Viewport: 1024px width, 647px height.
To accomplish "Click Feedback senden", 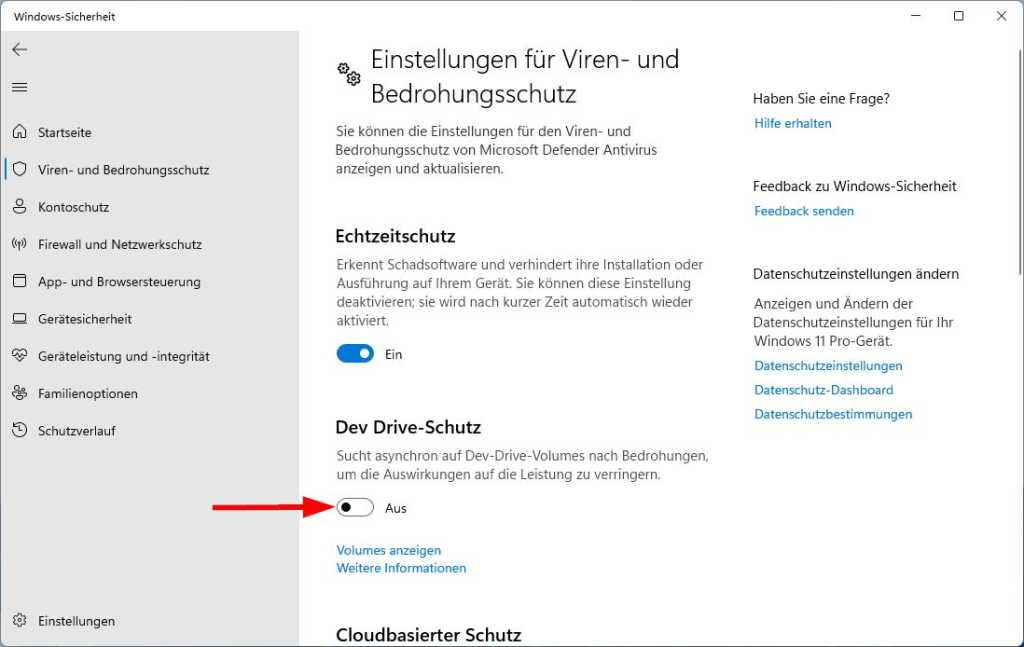I will (804, 211).
